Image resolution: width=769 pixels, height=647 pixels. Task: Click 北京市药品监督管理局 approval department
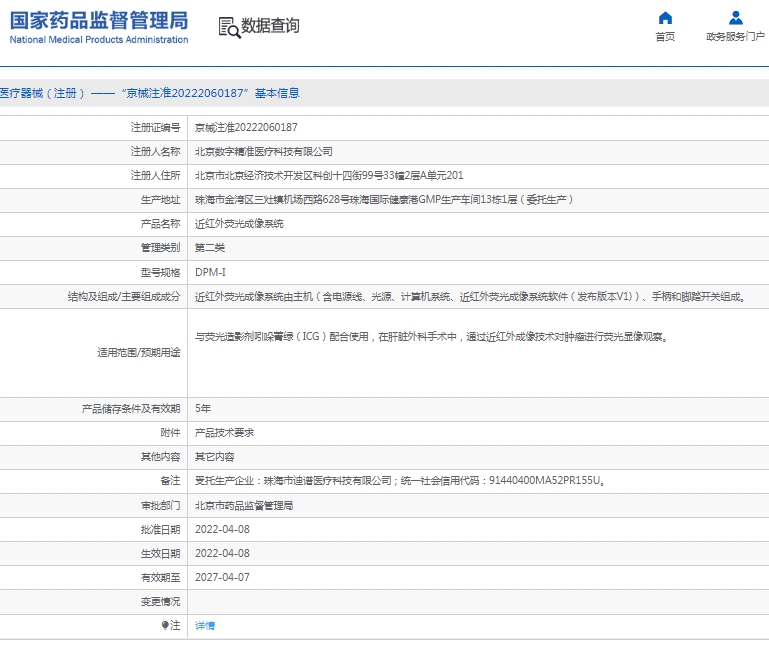pyautogui.click(x=244, y=505)
